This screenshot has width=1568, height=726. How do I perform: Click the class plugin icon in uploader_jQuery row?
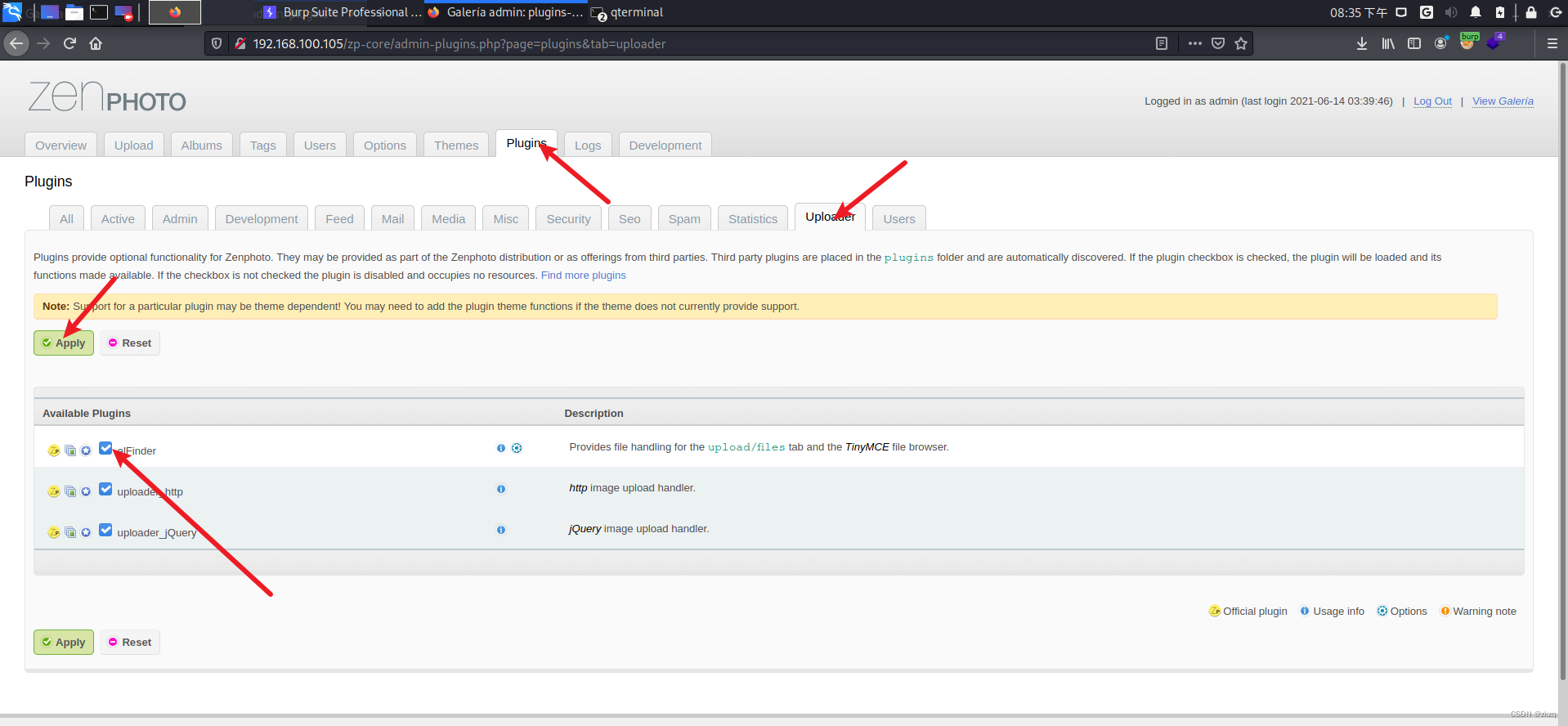(70, 532)
